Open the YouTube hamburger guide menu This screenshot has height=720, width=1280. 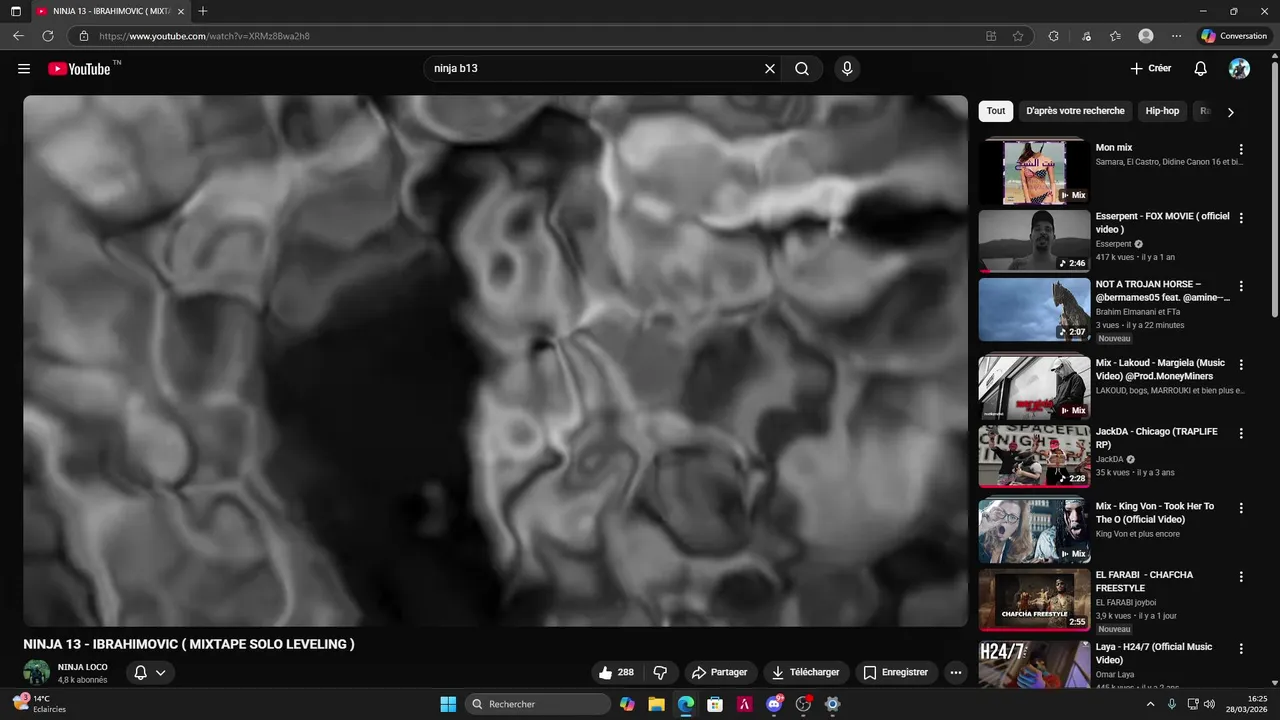24,69
